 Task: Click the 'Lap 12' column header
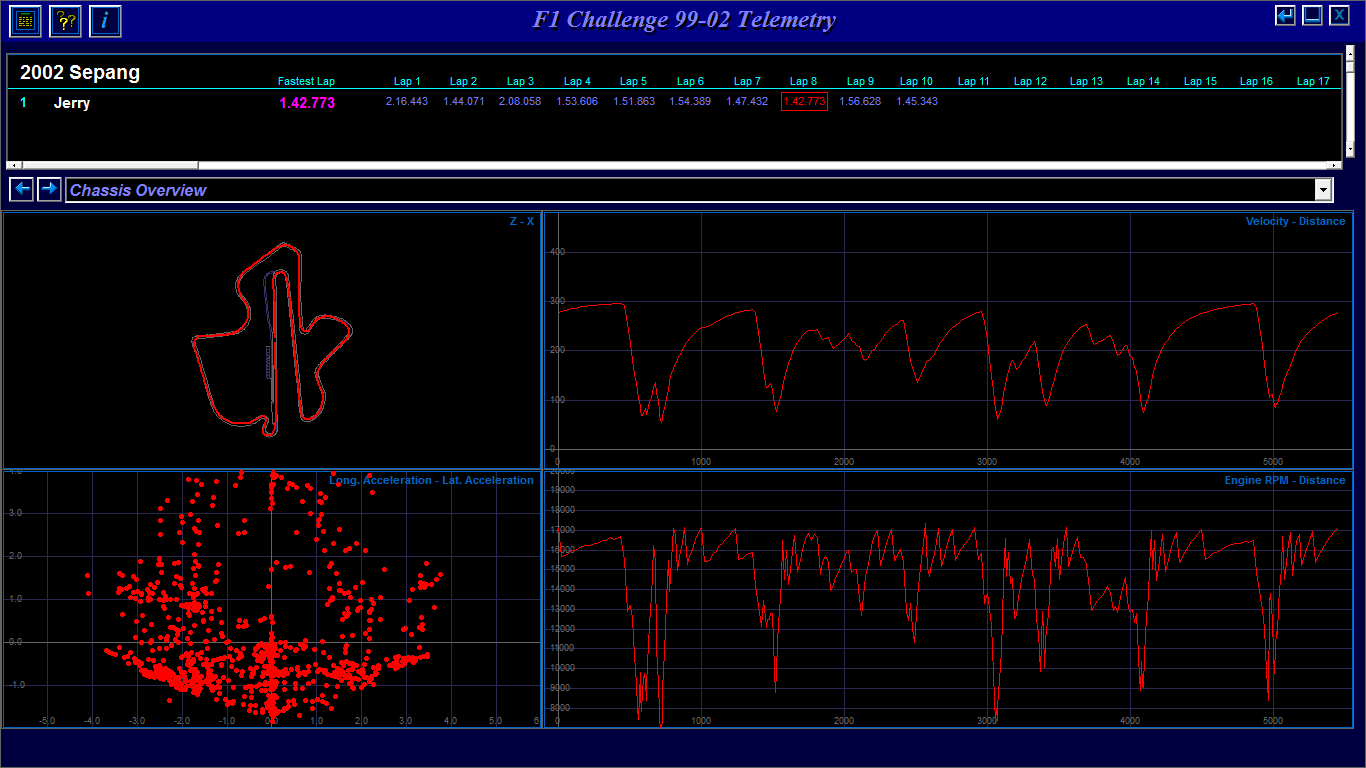(x=1030, y=82)
